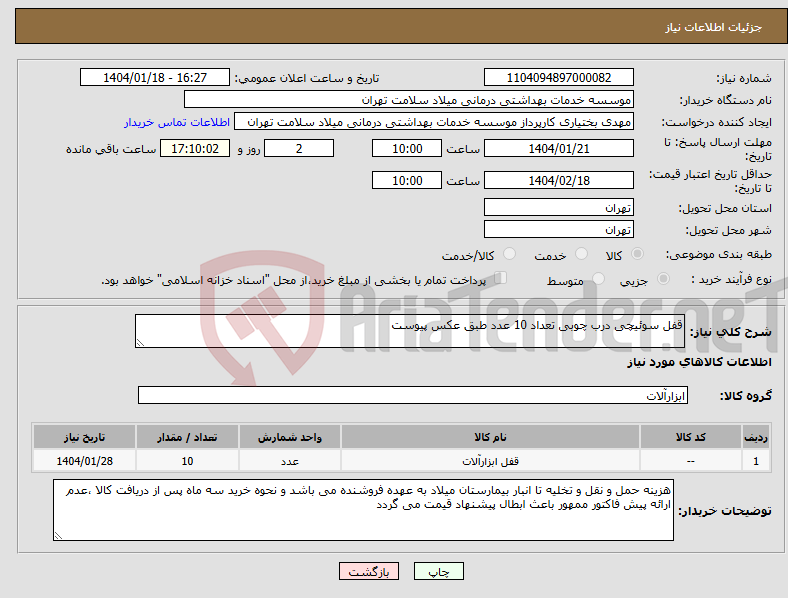The height and width of the screenshot is (598, 788).
Task: Click the توضیحات خریدار label
Action: 725,511
